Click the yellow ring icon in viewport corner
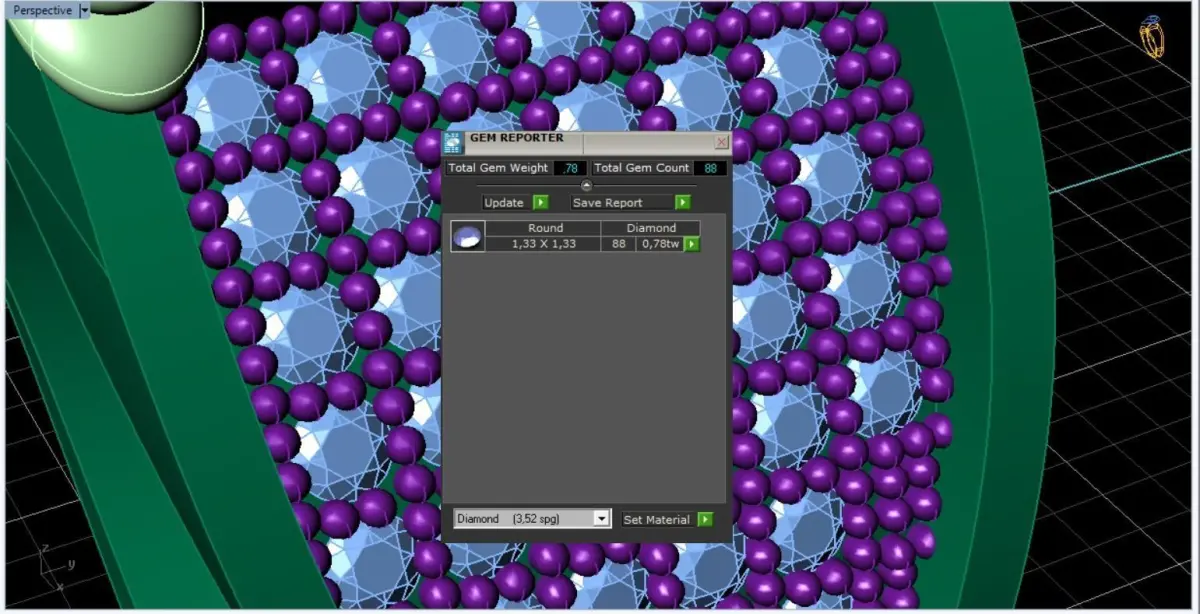Viewport: 1200px width, 614px height. pos(1152,37)
